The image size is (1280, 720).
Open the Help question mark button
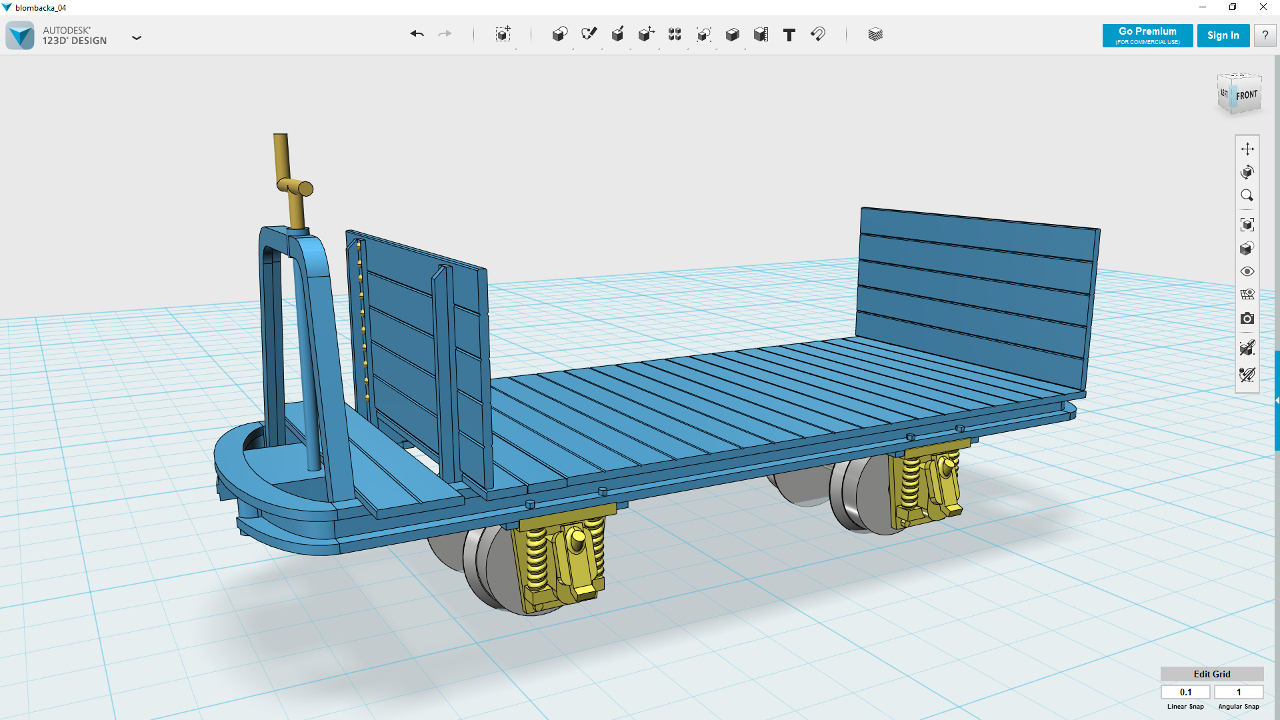(1264, 35)
